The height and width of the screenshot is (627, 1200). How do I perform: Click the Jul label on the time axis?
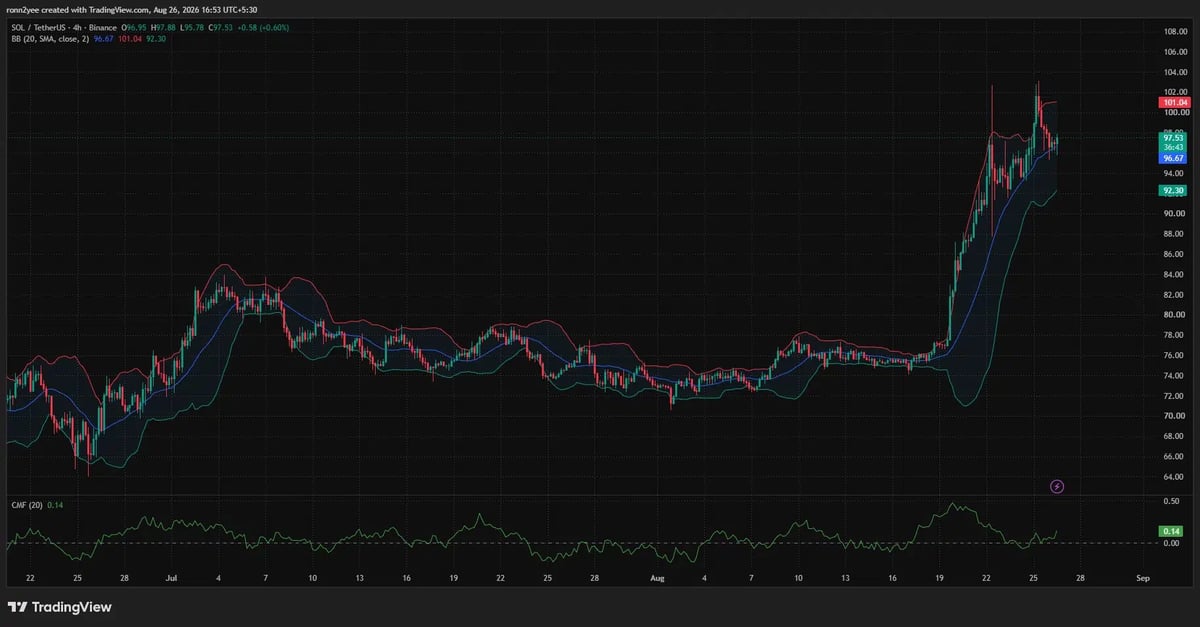click(x=171, y=578)
